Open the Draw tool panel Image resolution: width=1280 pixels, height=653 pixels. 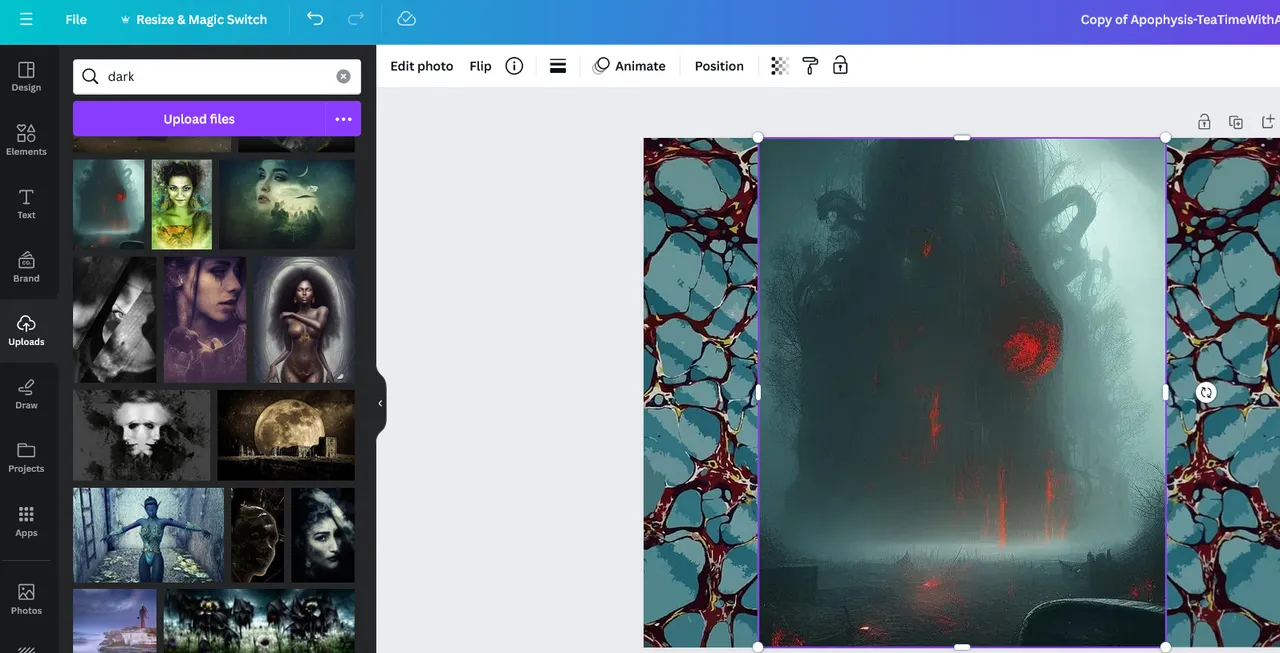[x=27, y=394]
